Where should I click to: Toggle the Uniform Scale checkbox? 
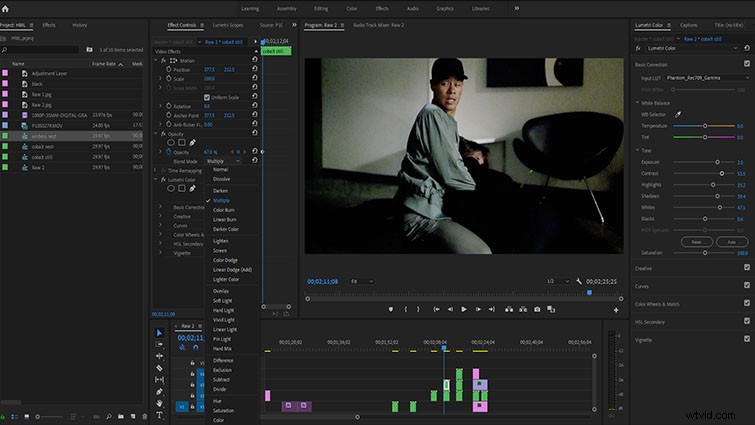click(207, 97)
